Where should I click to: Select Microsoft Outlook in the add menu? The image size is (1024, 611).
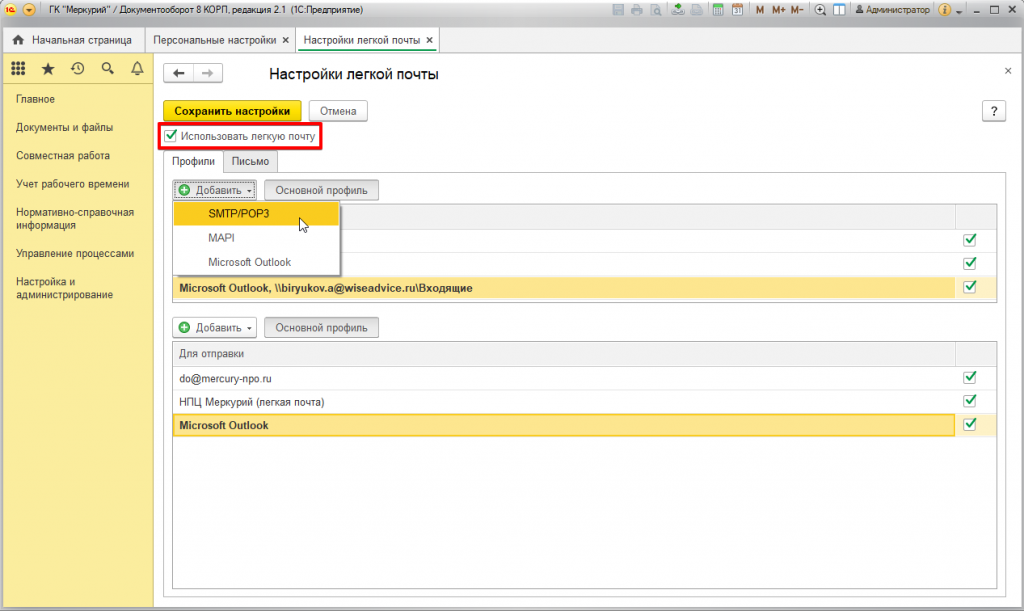click(x=250, y=262)
